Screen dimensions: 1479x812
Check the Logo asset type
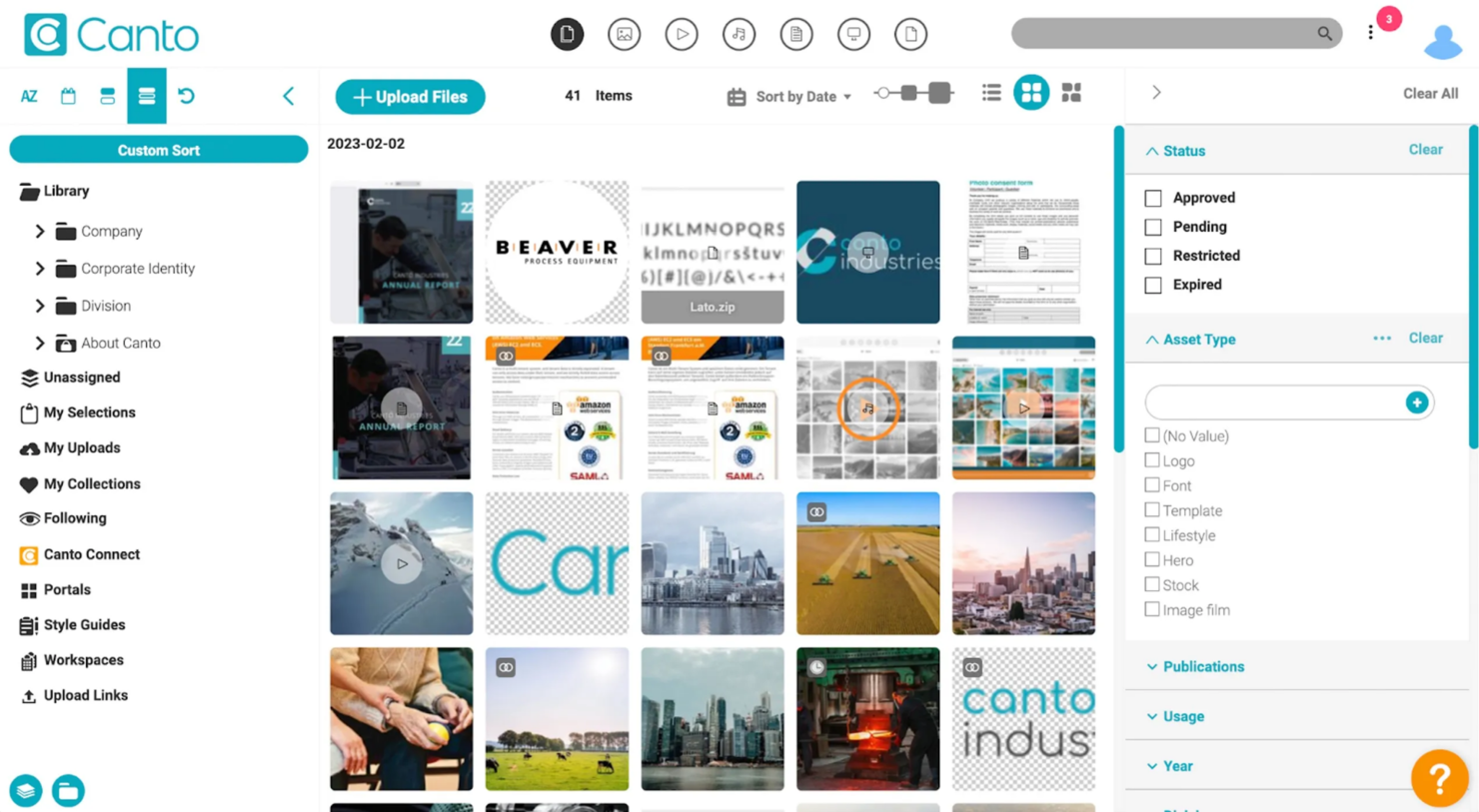[1152, 460]
